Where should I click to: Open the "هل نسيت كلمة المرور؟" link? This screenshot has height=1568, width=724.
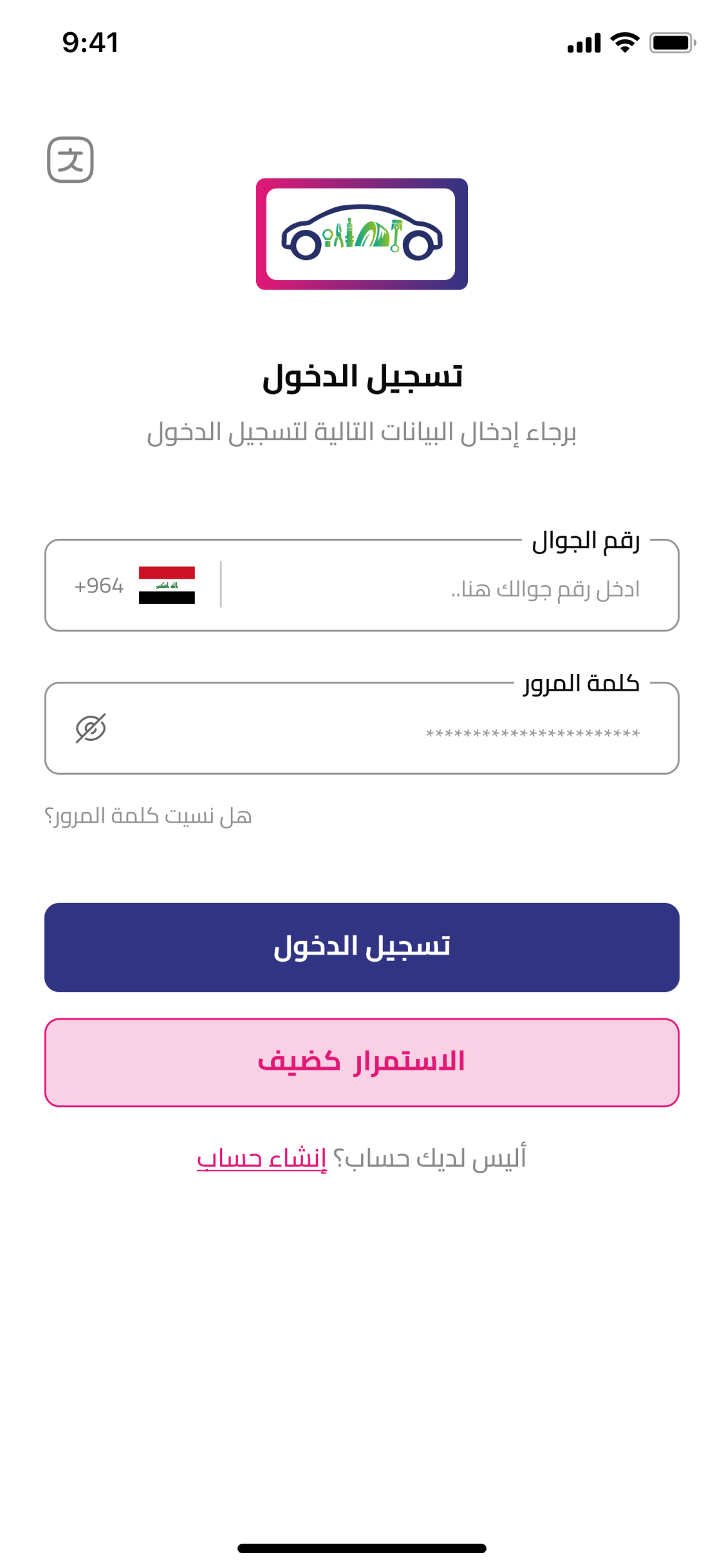[148, 816]
